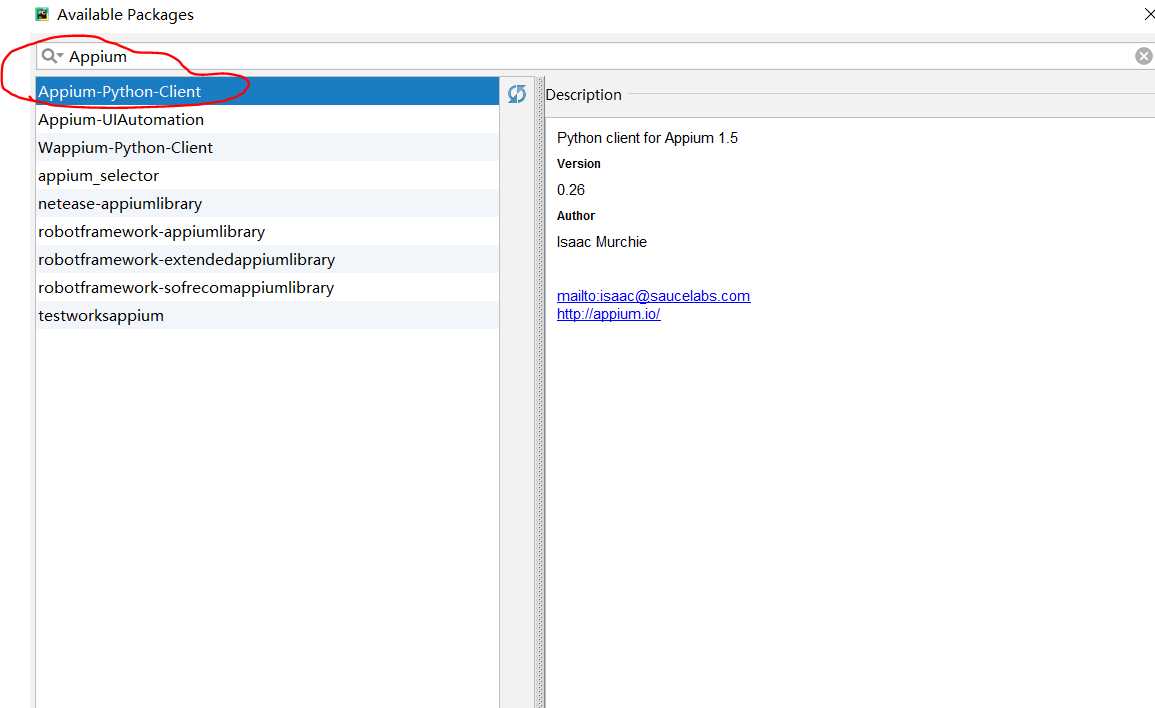Click the search magnifier icon
This screenshot has height=708, width=1155.
point(52,56)
